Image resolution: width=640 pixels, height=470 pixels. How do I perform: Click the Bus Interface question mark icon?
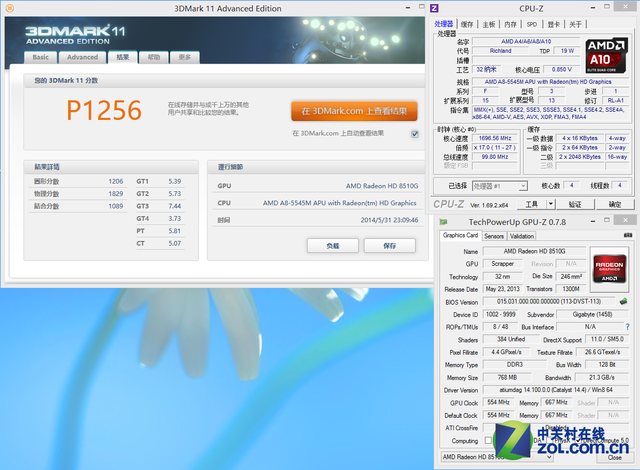(627, 327)
